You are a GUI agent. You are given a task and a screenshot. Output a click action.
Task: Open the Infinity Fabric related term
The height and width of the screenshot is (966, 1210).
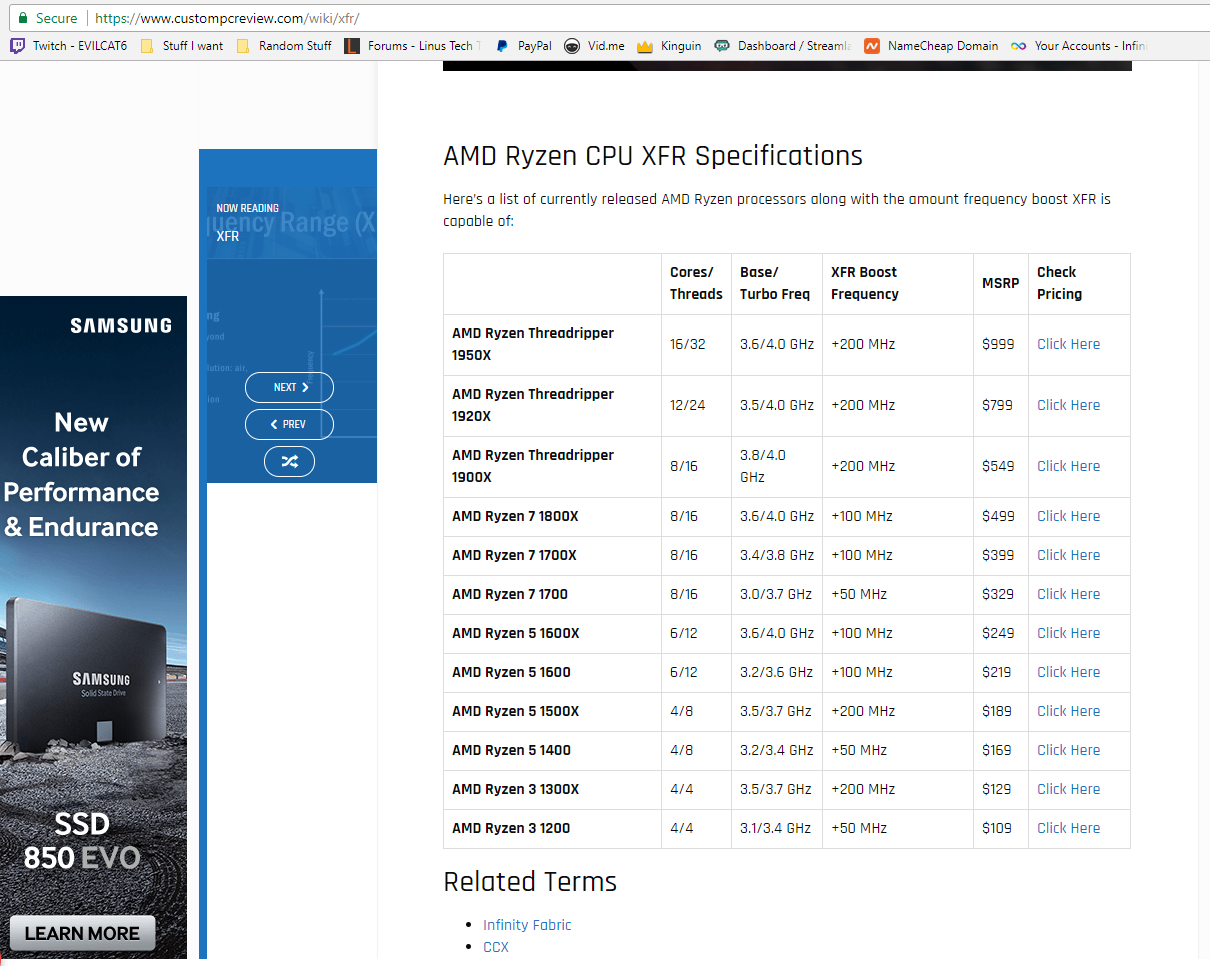click(527, 925)
